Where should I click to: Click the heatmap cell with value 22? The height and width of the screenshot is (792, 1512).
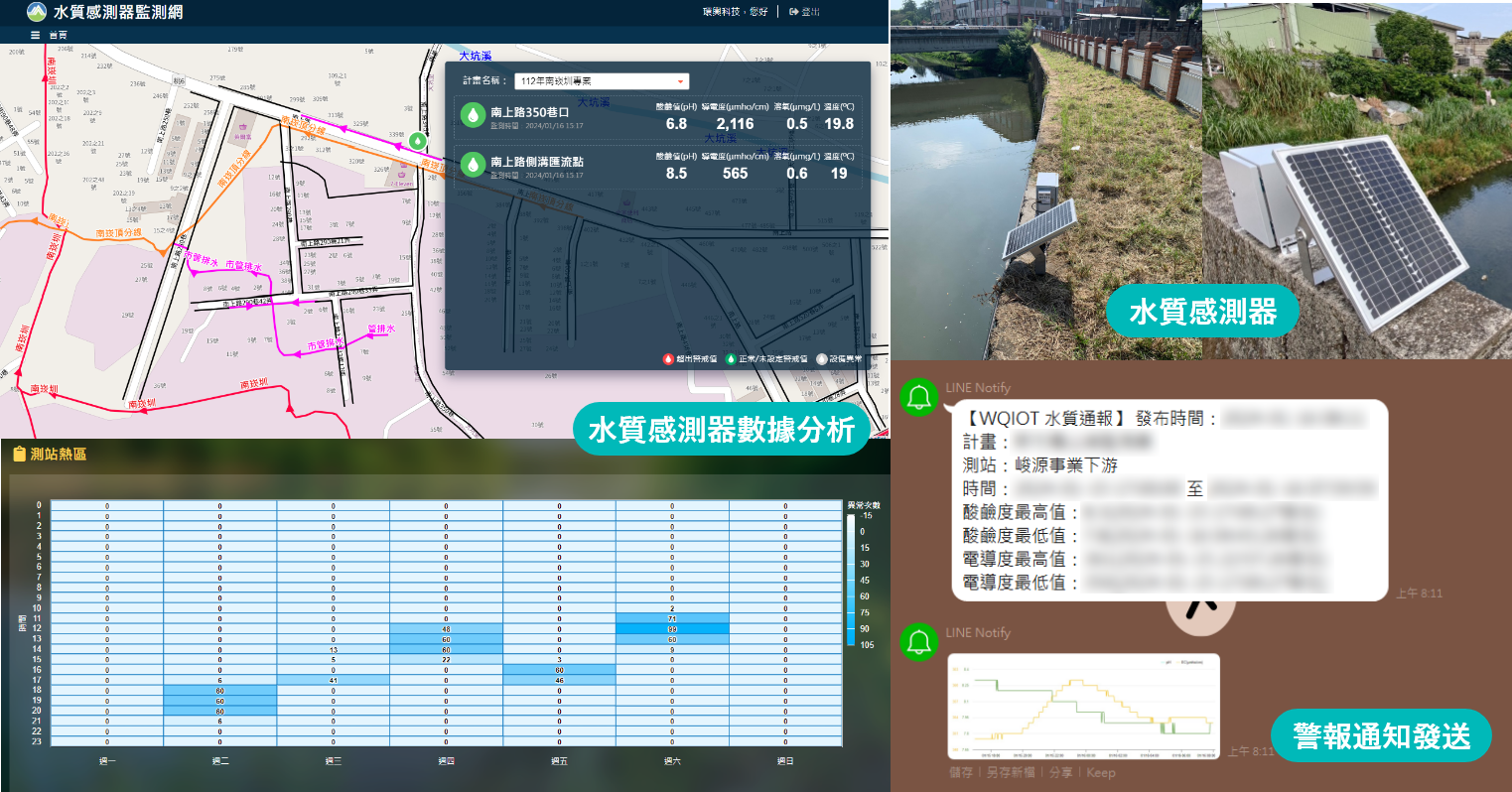point(446,660)
